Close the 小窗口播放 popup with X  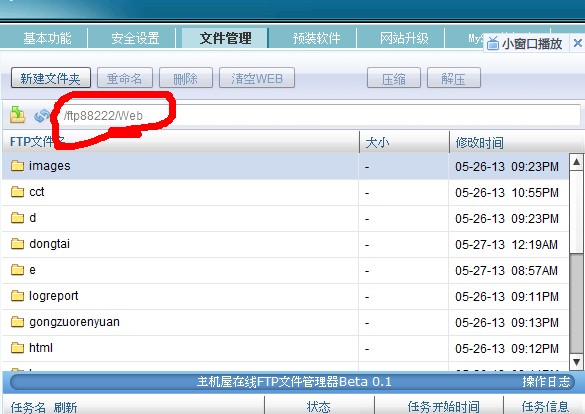click(578, 43)
